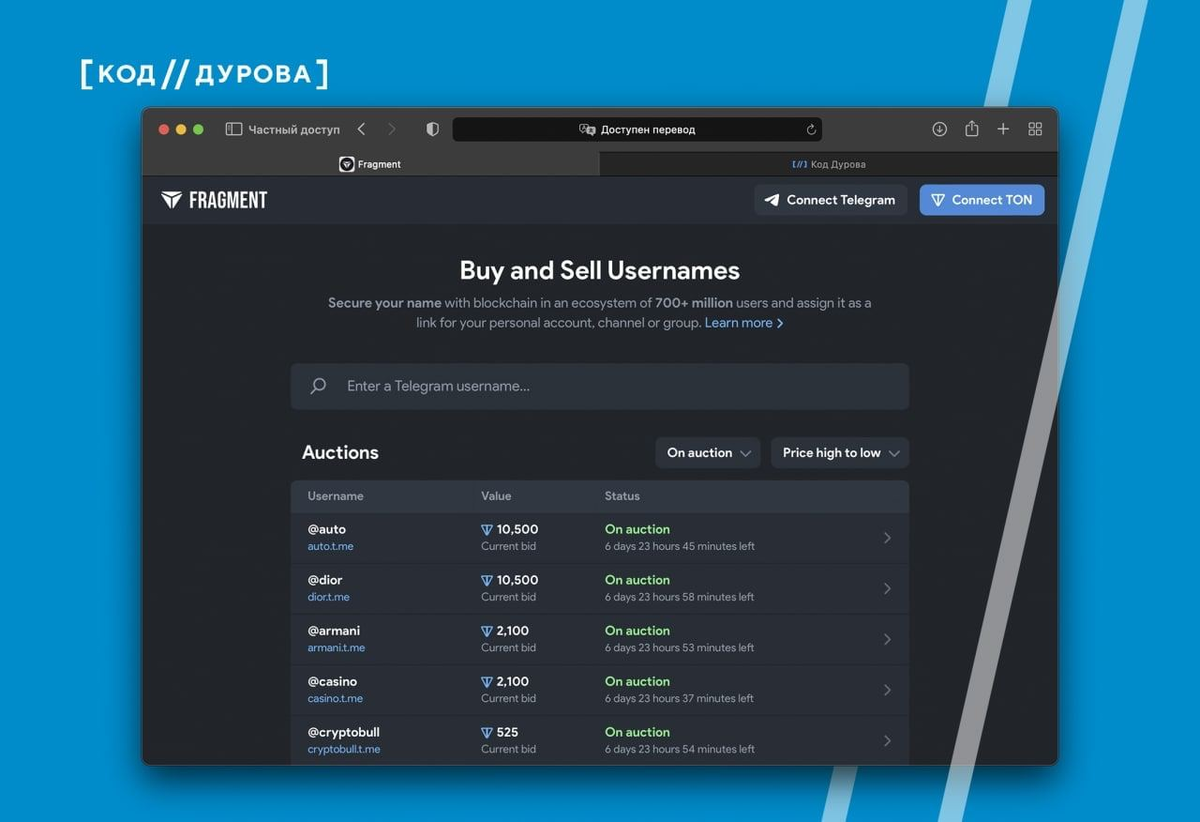This screenshot has height=822, width=1200.
Task: Click the Fragment logo in the header
Action: [x=214, y=200]
